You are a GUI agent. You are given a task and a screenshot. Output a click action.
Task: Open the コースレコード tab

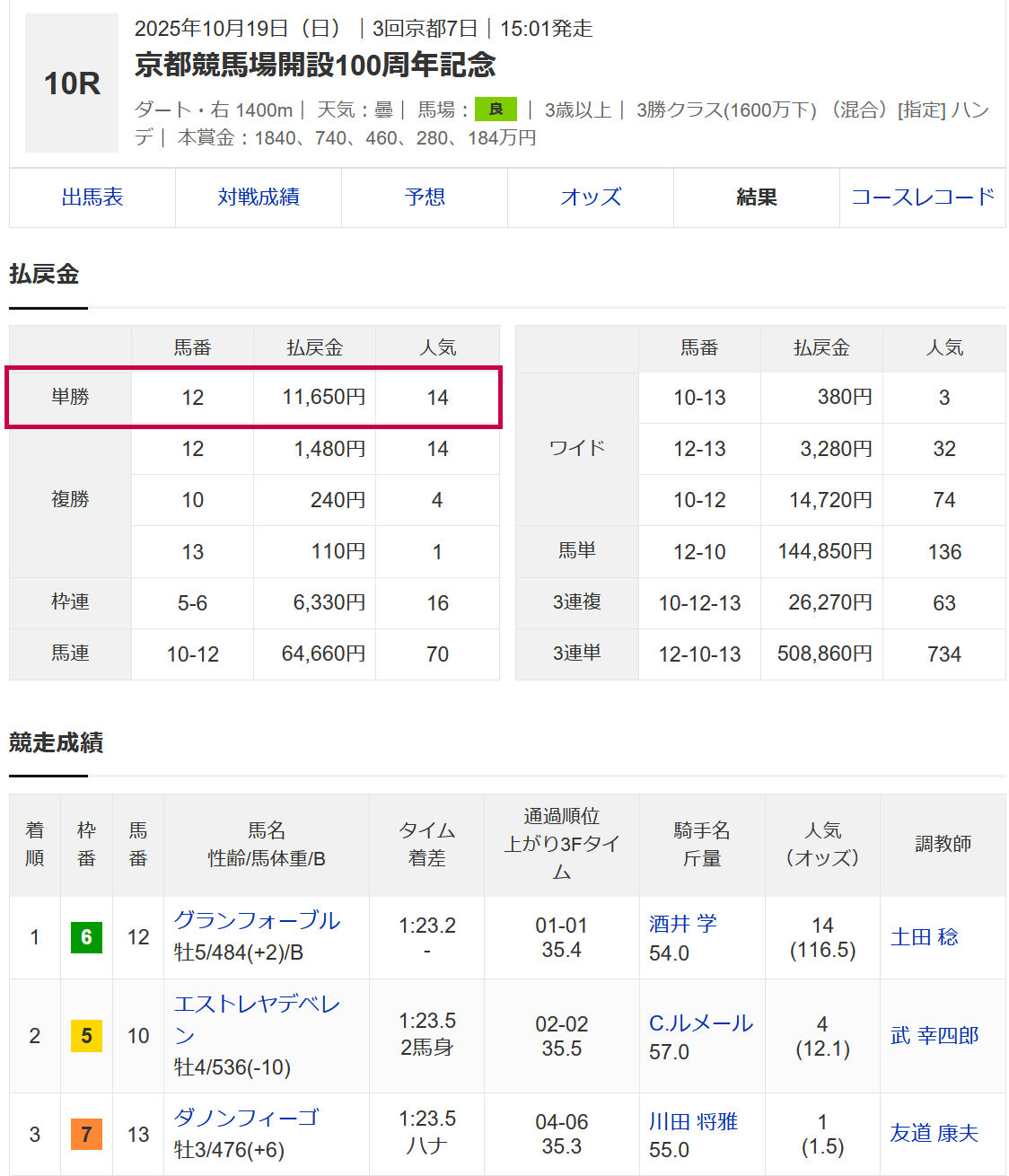pos(923,197)
